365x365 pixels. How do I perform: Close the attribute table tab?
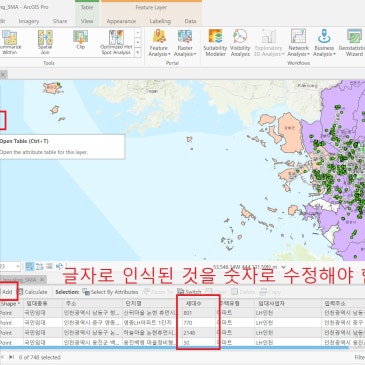(x=42, y=279)
